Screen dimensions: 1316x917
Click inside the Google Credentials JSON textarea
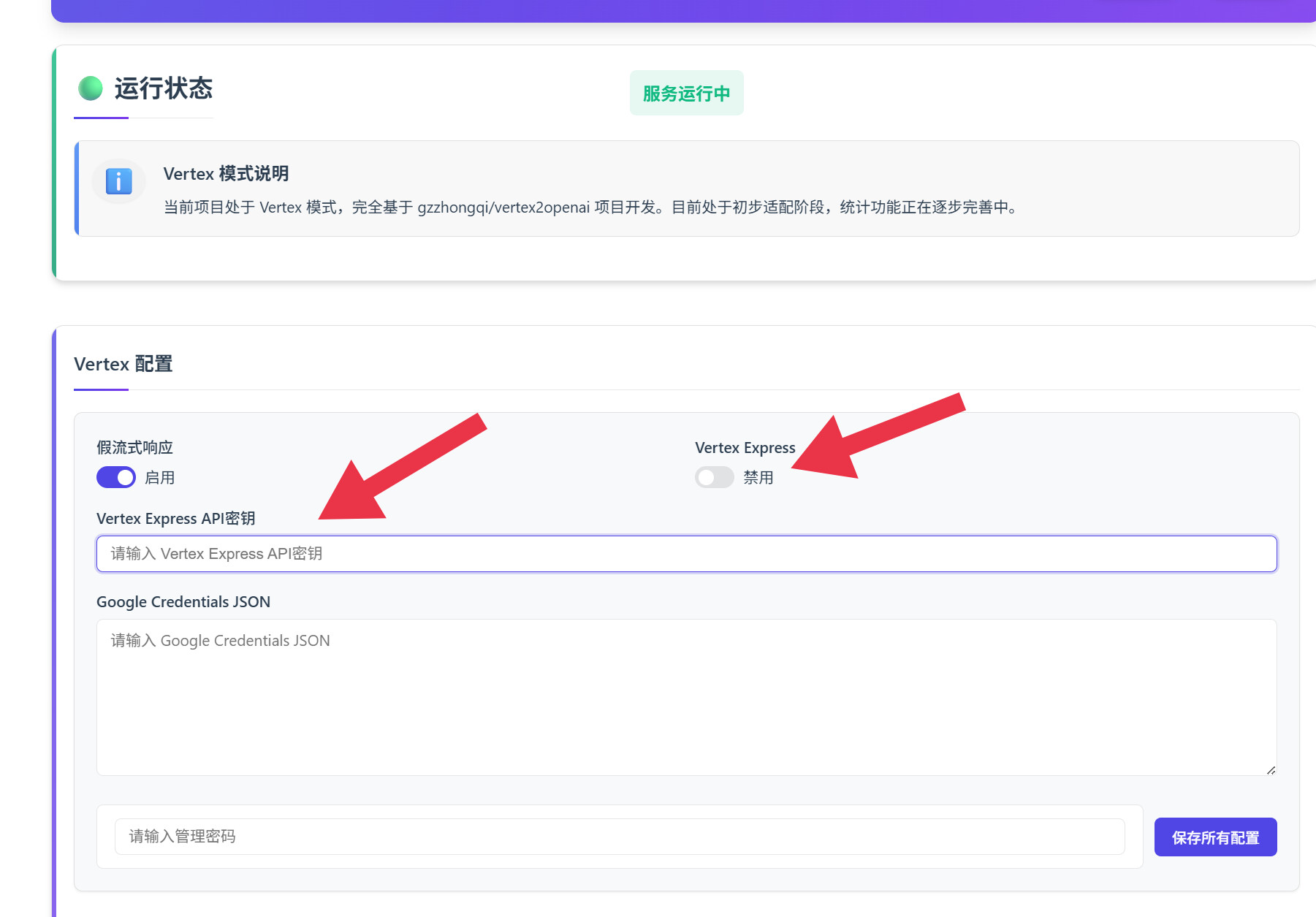[x=686, y=698]
